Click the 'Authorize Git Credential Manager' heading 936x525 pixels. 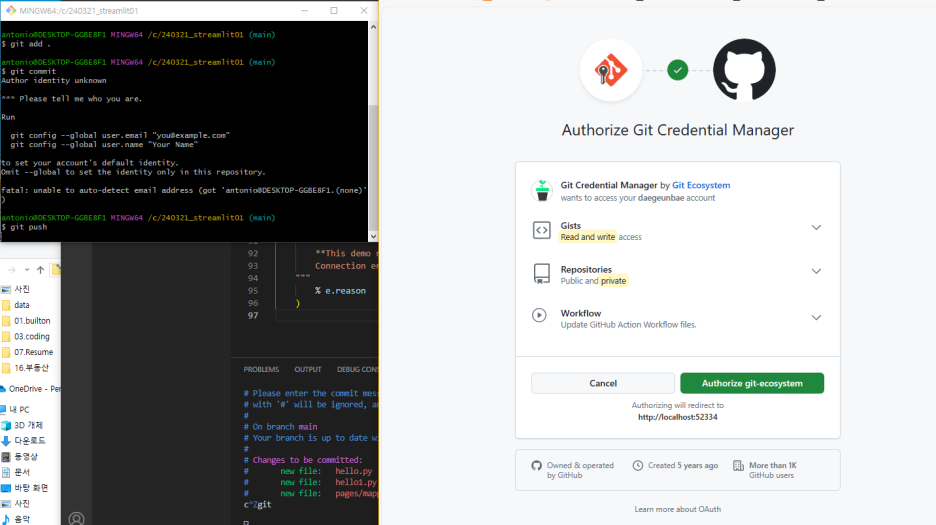678,130
